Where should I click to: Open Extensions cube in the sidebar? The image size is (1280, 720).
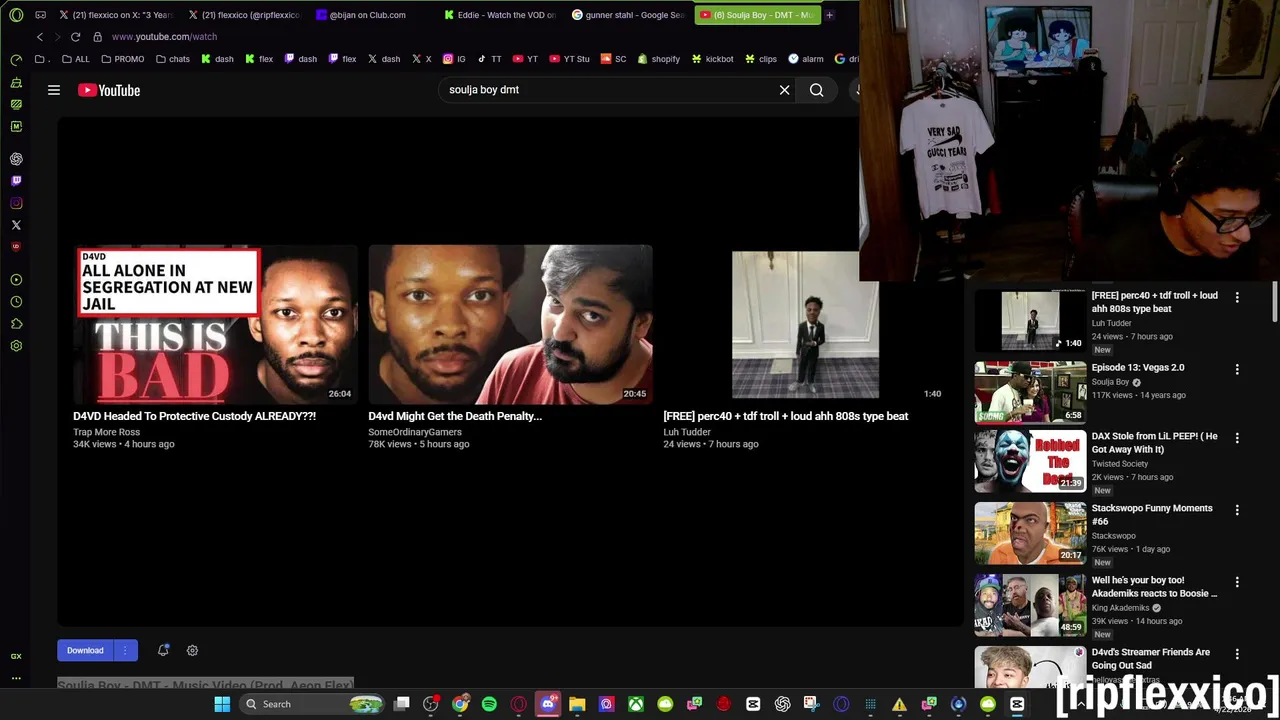[16, 324]
